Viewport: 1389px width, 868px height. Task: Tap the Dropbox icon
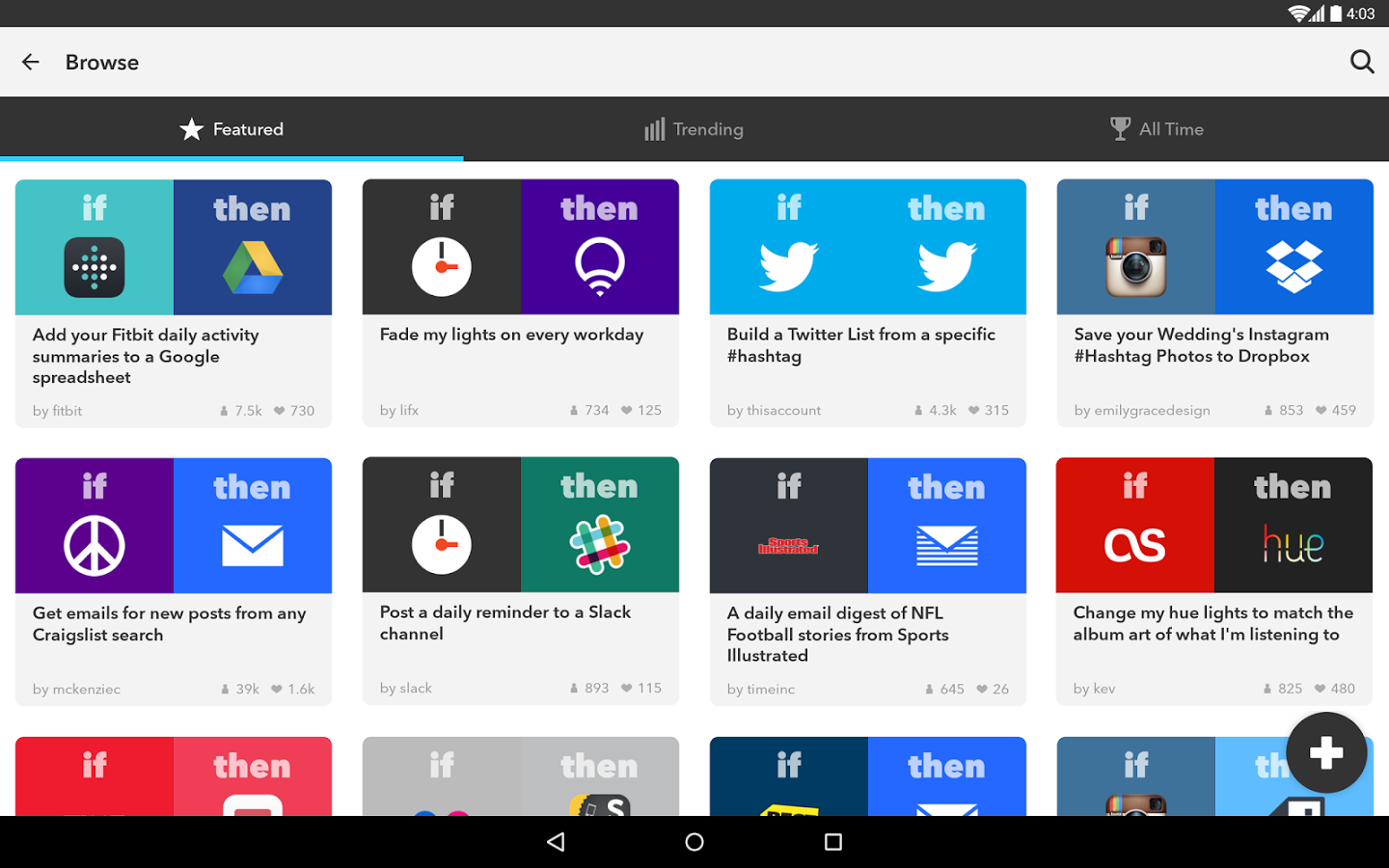tap(1294, 266)
